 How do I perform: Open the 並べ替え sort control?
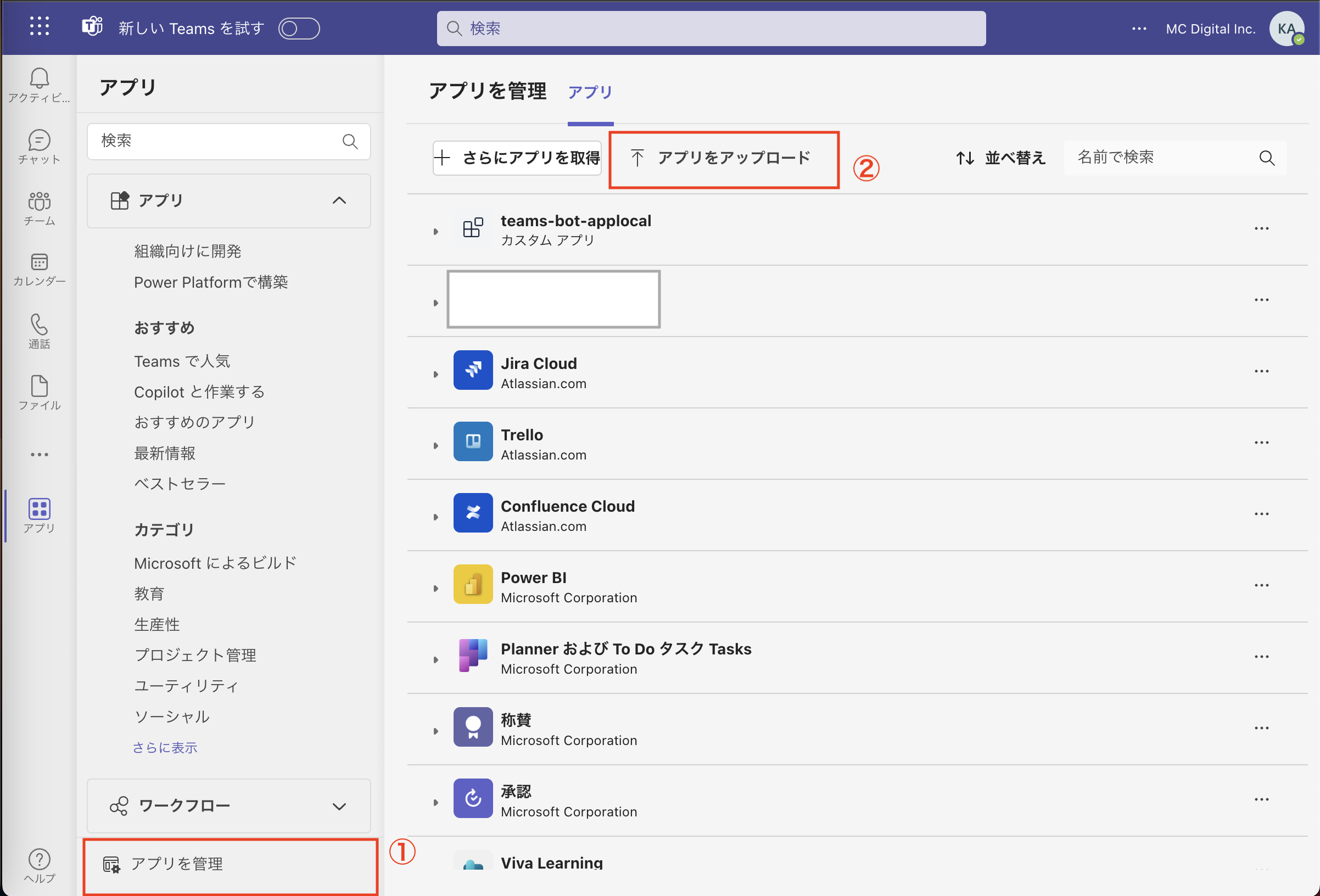click(1000, 158)
